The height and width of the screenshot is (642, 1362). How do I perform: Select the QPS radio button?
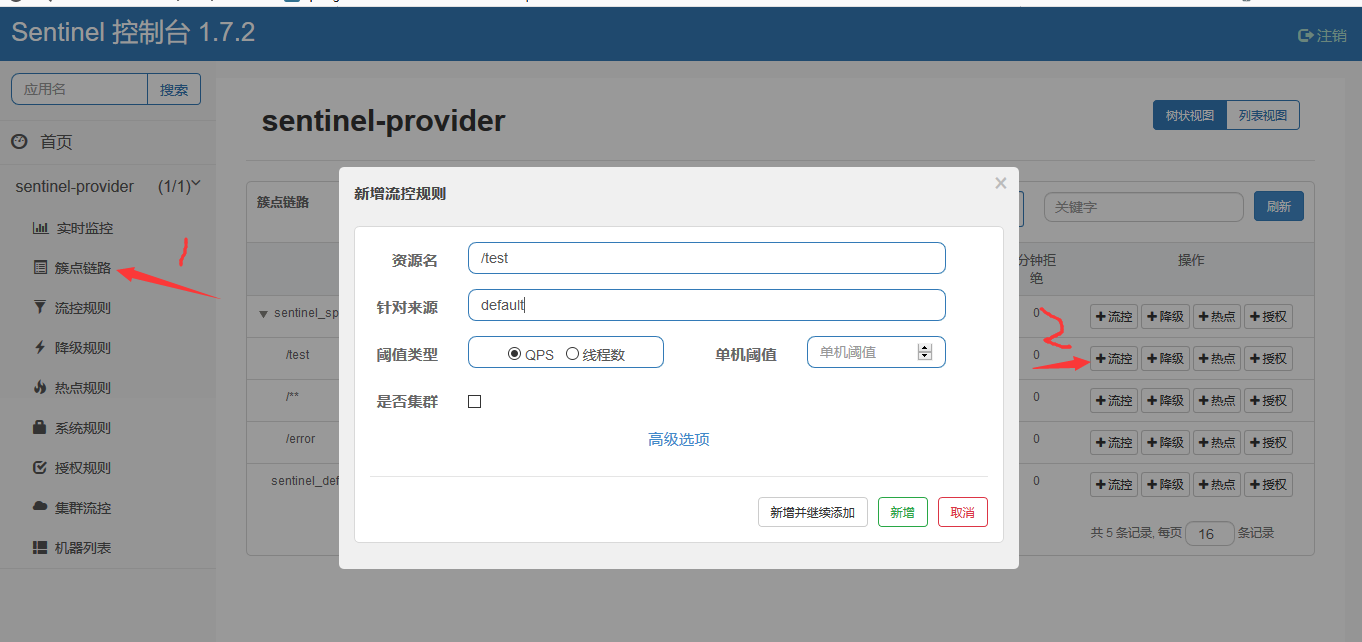click(515, 353)
